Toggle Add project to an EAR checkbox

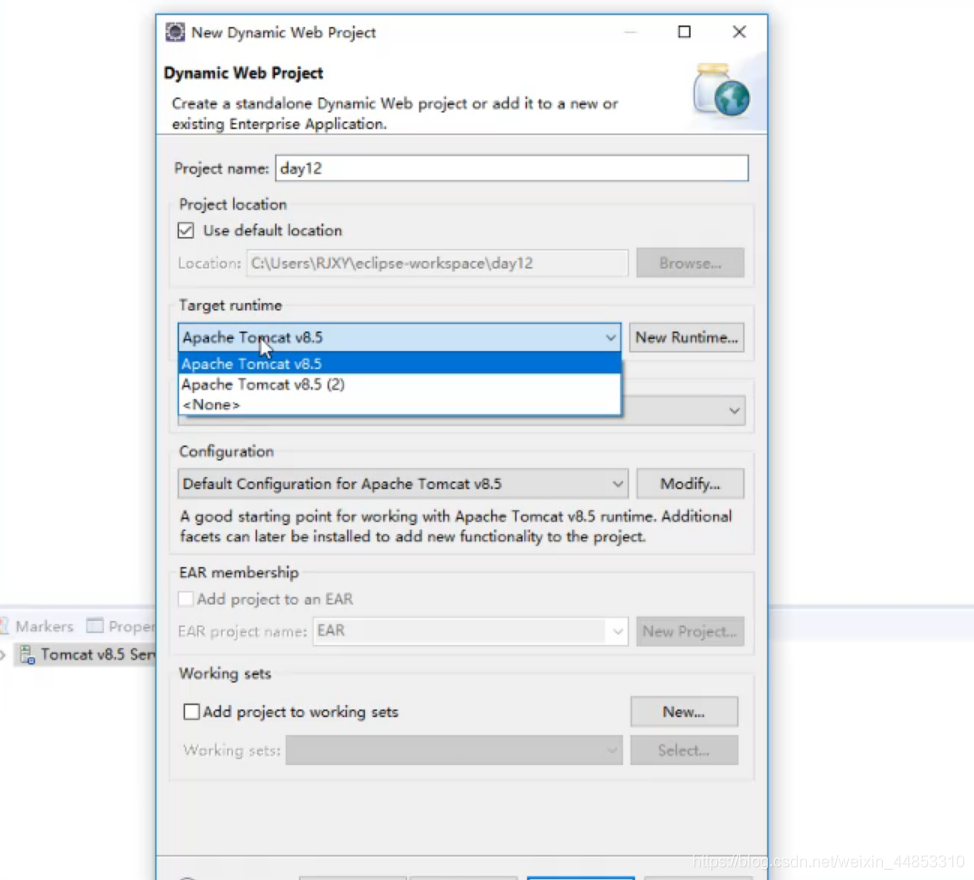(x=186, y=599)
